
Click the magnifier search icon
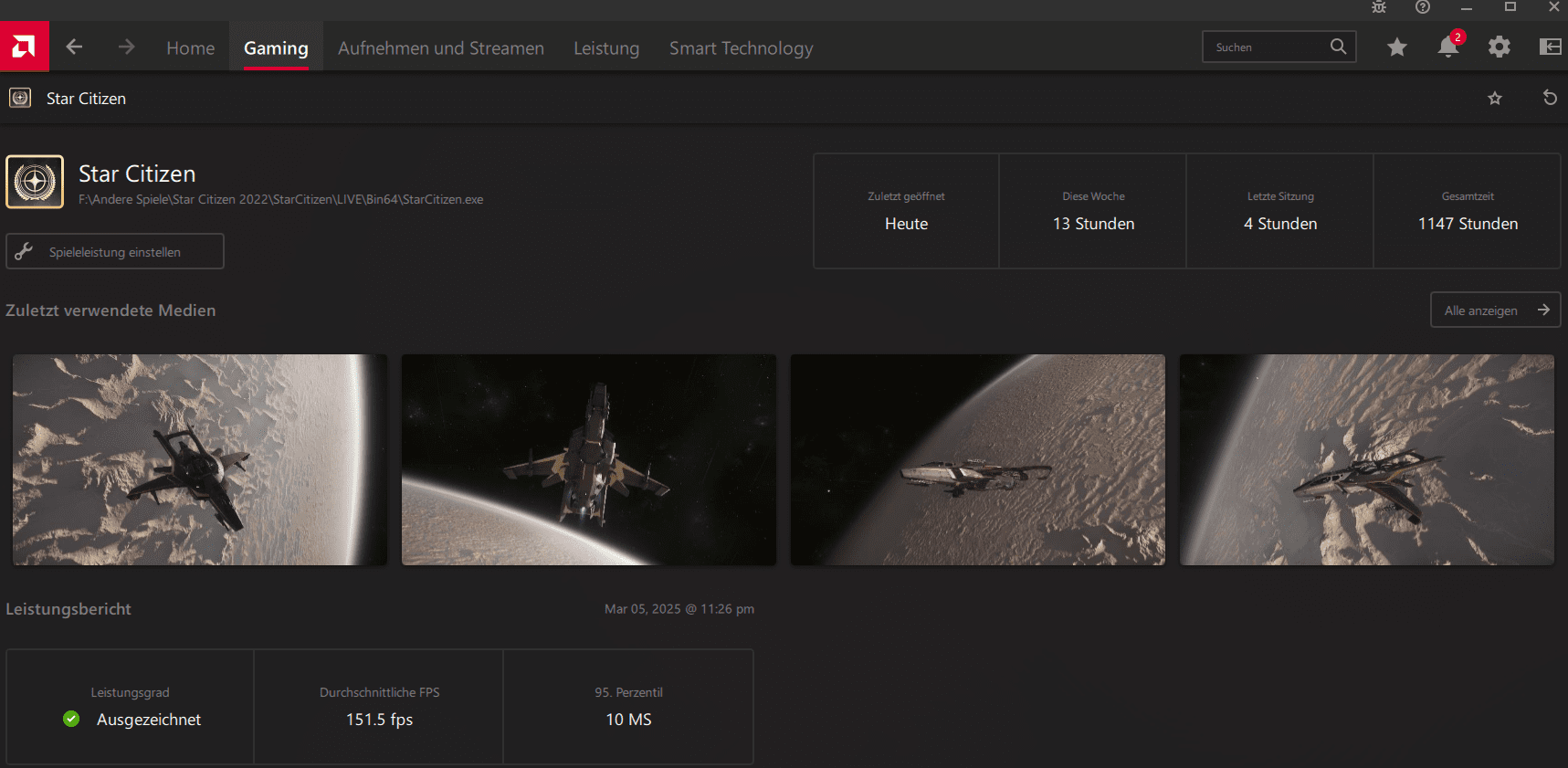(1338, 47)
